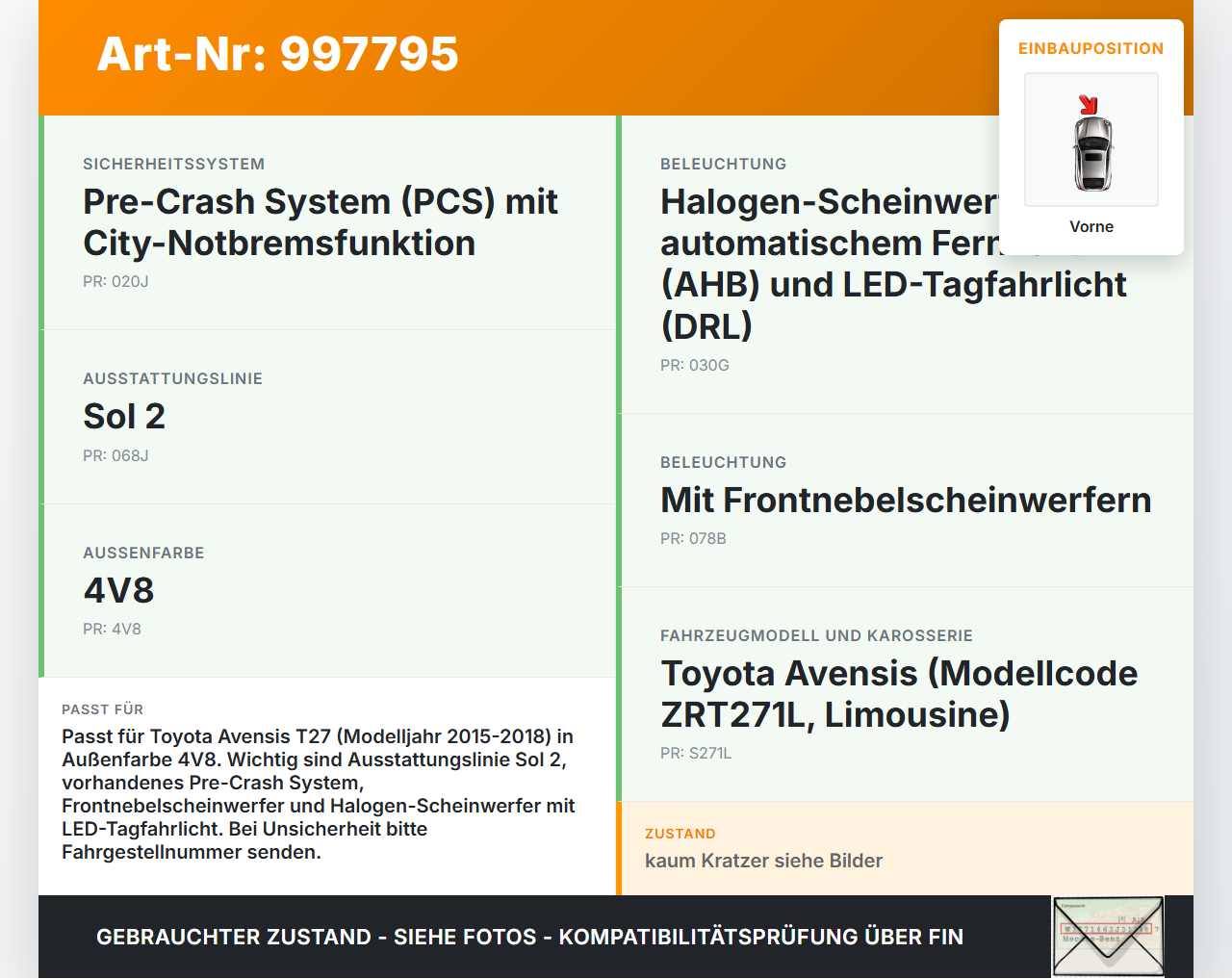
Task: Click the PASST FÜR label
Action: pyautogui.click(x=102, y=709)
